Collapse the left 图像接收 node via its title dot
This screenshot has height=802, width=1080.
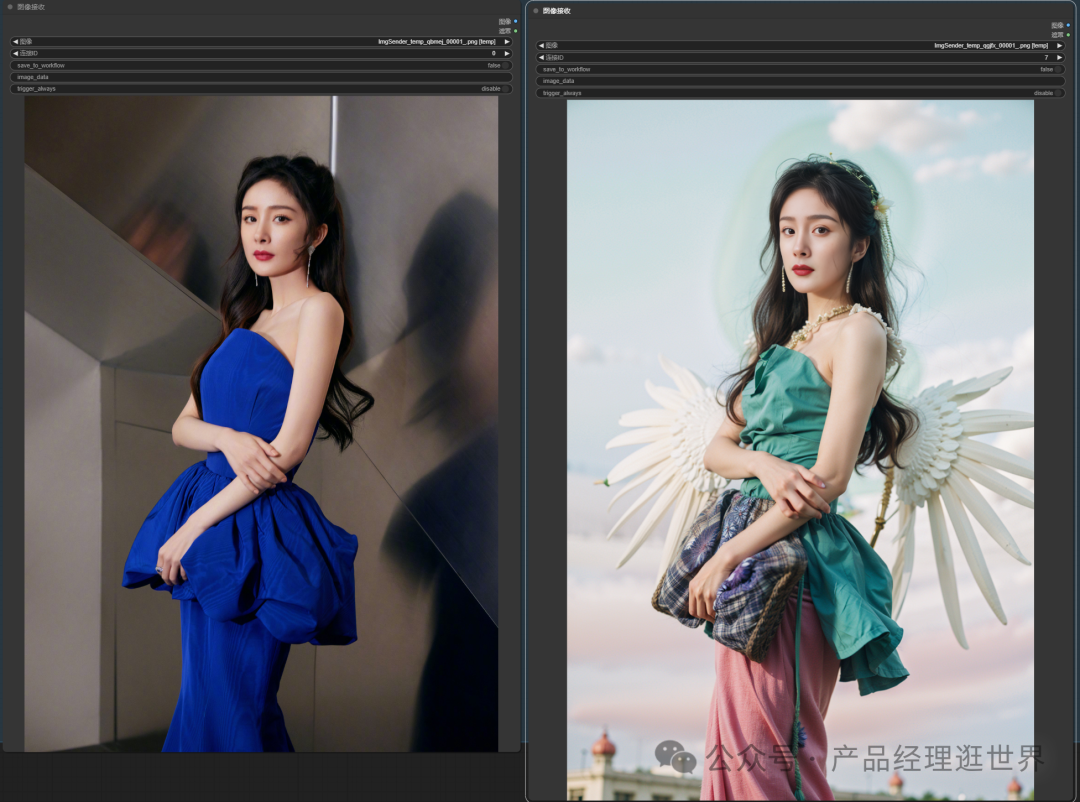pos(10,6)
